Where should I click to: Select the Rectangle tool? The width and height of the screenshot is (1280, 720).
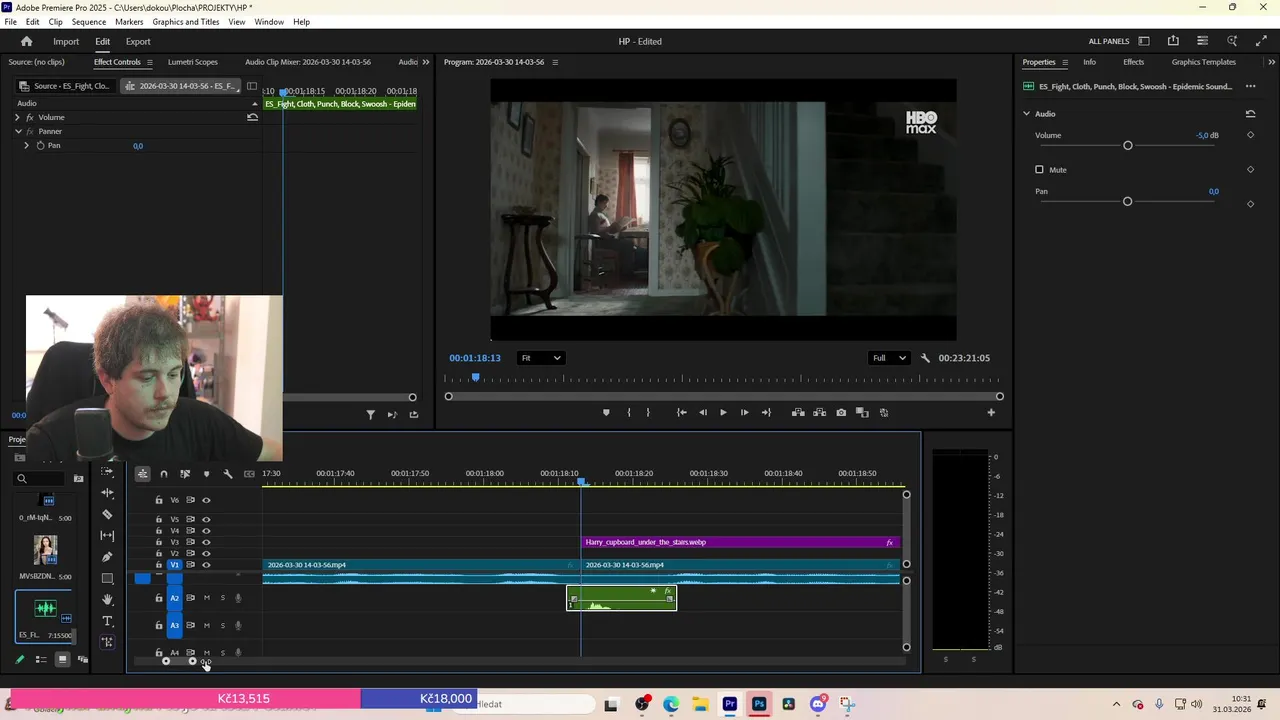click(x=107, y=578)
